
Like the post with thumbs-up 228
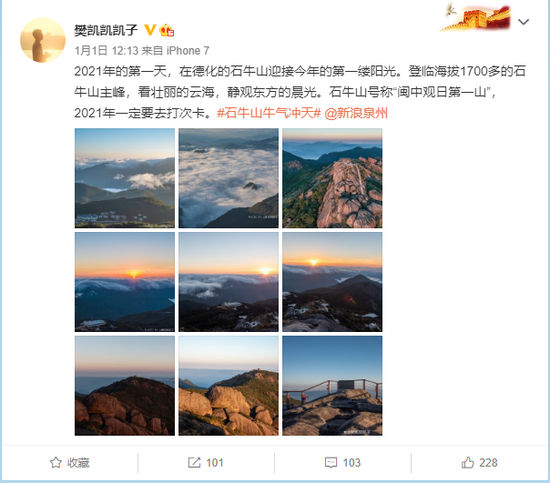pyautogui.click(x=479, y=463)
